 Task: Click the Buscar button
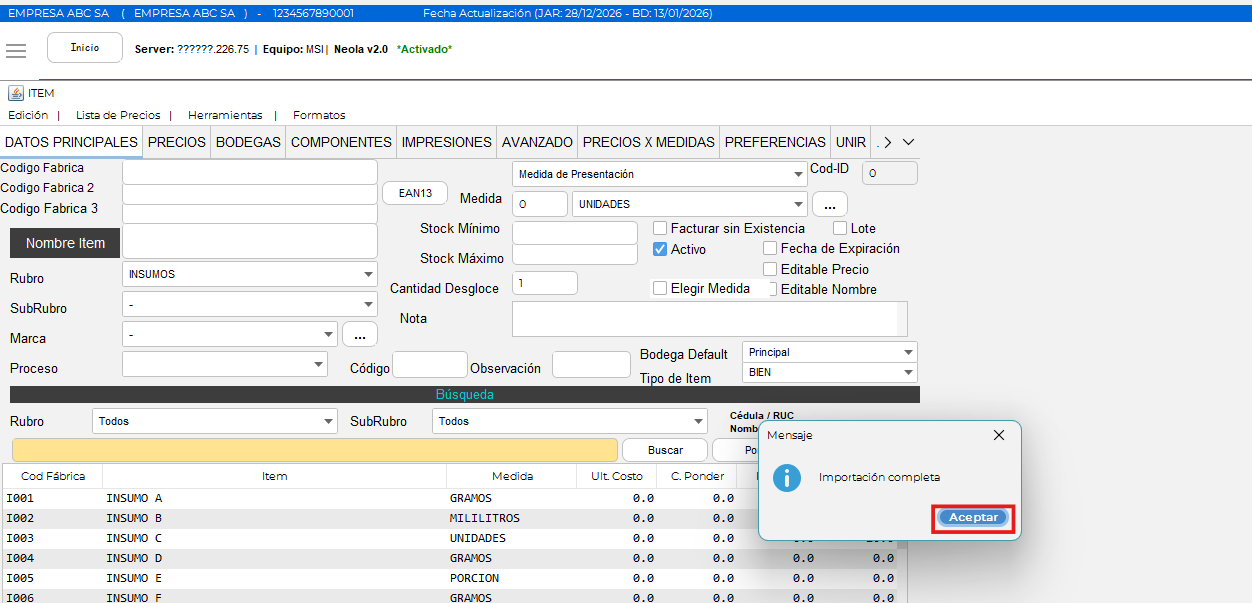pyautogui.click(x=664, y=450)
